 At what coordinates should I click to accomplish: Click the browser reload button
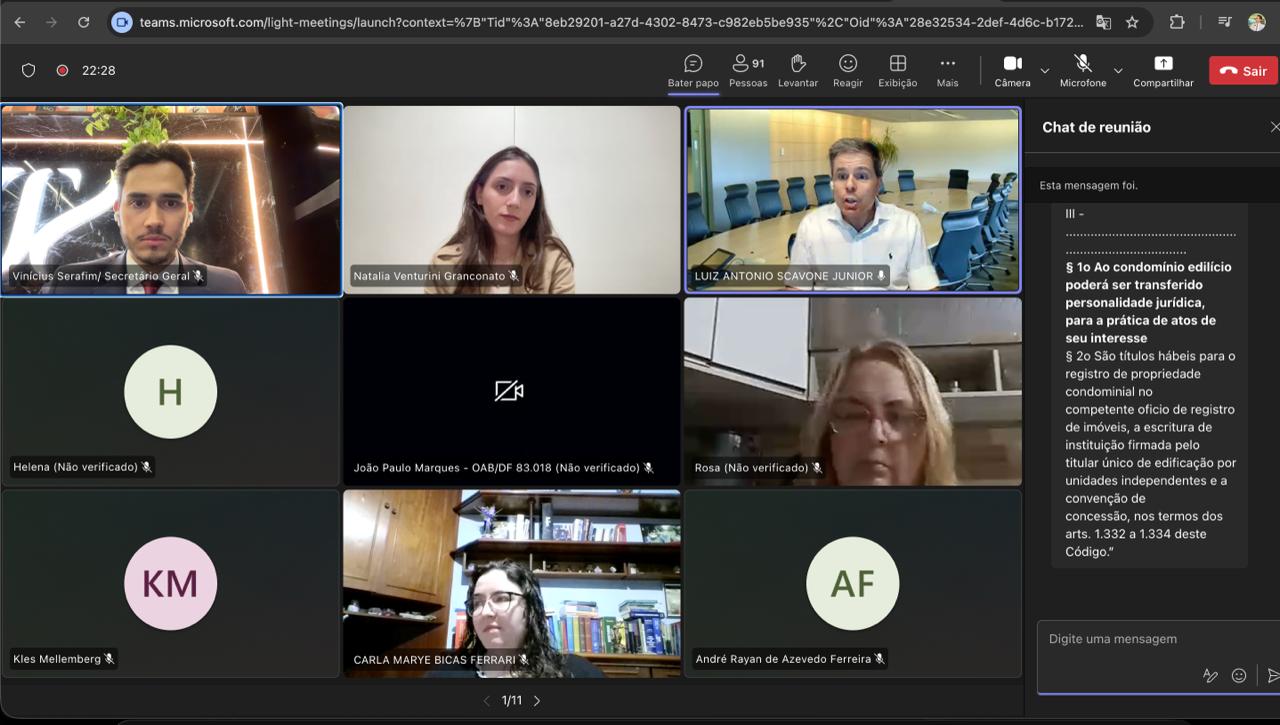coord(83,22)
